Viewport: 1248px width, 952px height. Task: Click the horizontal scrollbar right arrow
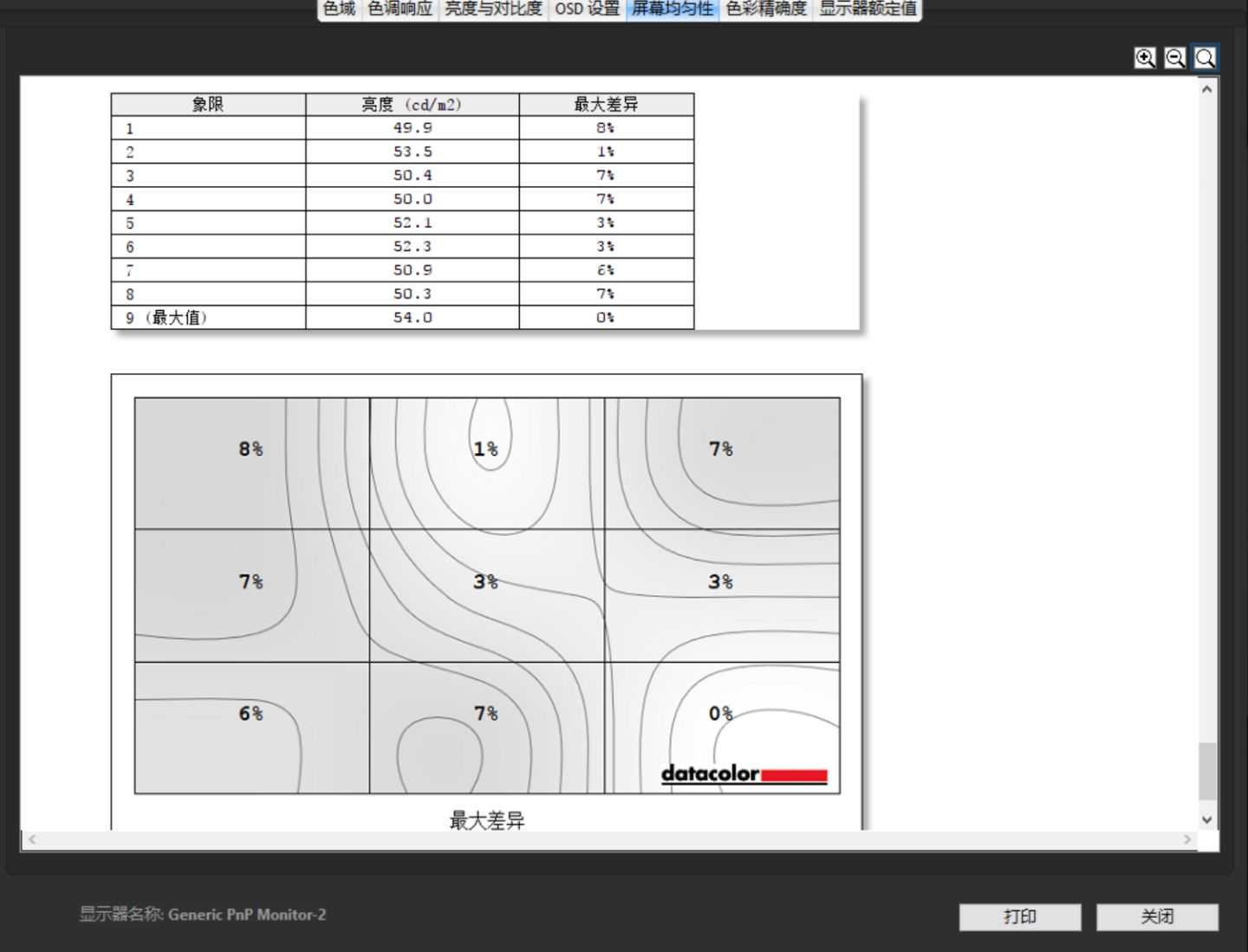point(1186,839)
